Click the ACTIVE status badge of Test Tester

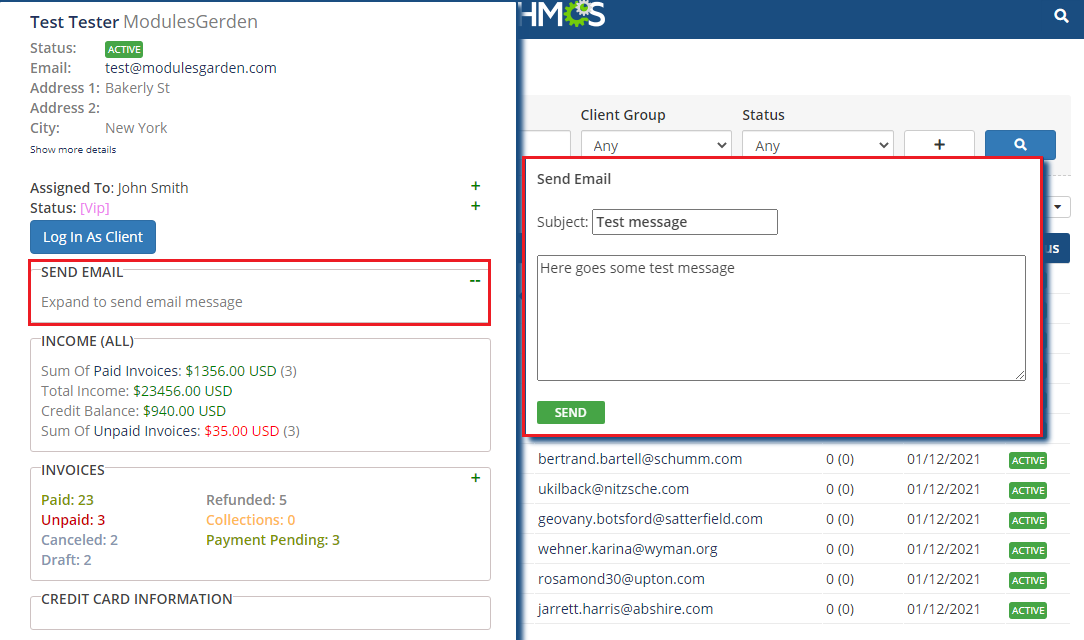click(124, 49)
